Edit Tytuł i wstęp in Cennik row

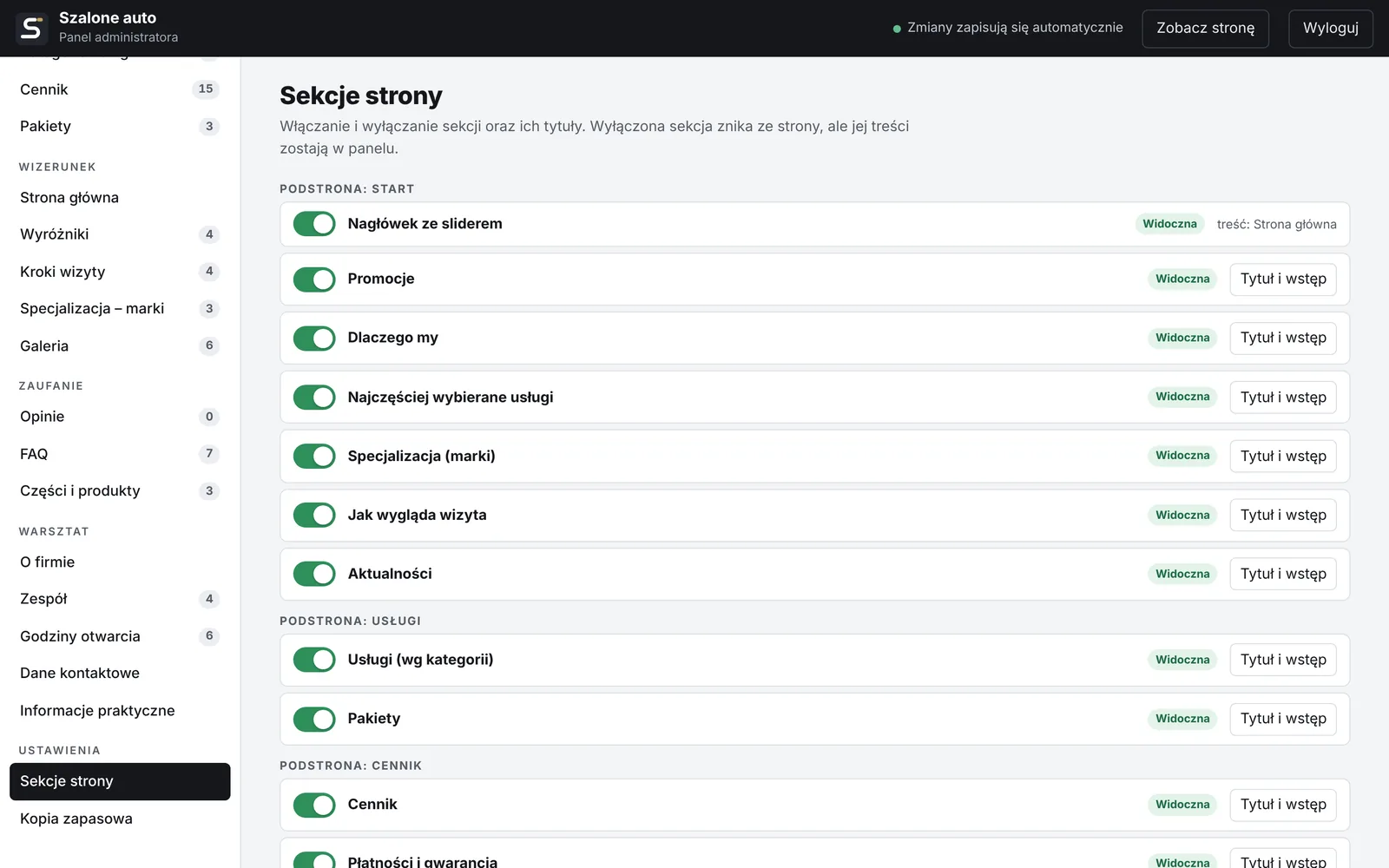(1283, 805)
